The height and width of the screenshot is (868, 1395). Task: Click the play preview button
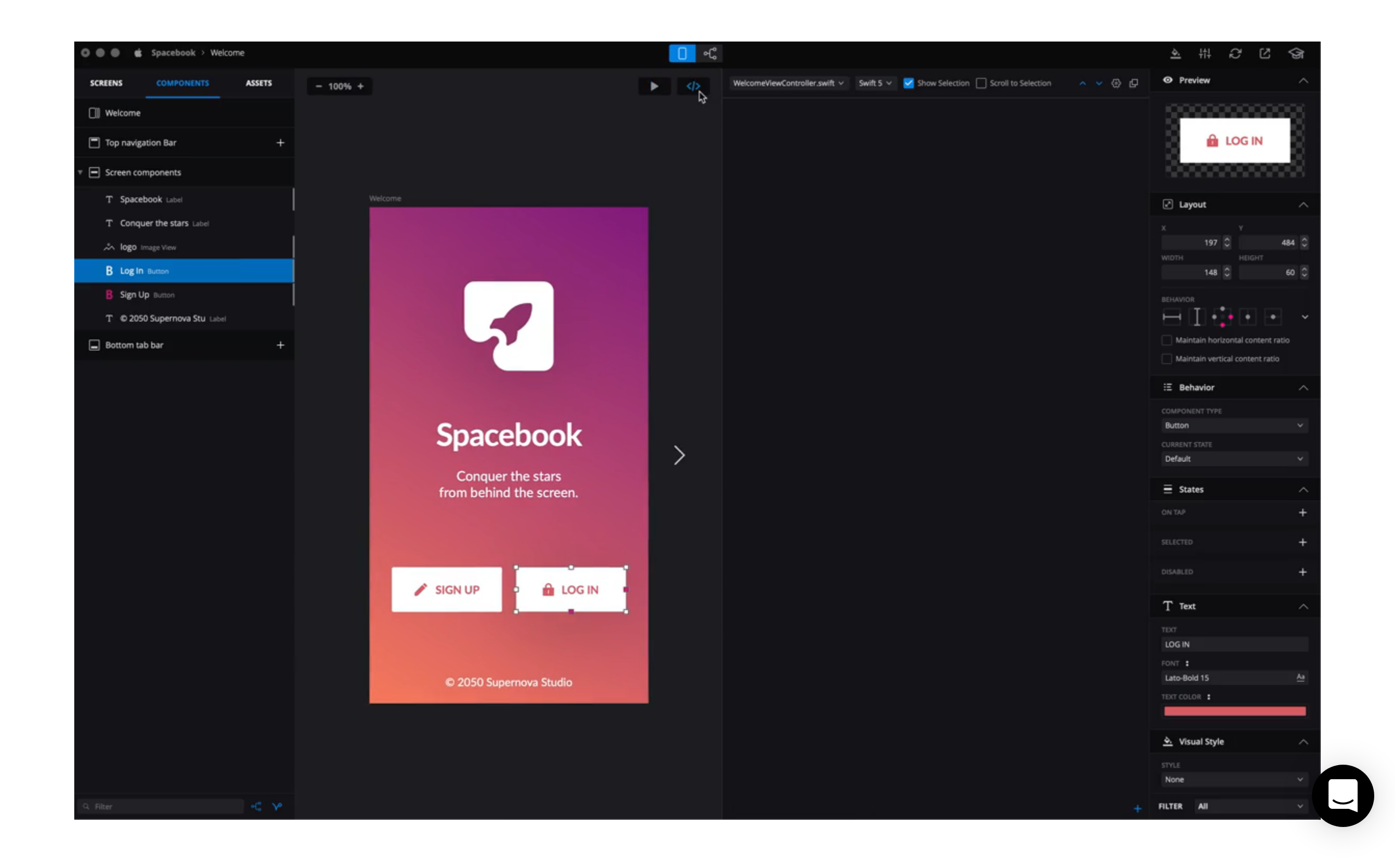(654, 86)
